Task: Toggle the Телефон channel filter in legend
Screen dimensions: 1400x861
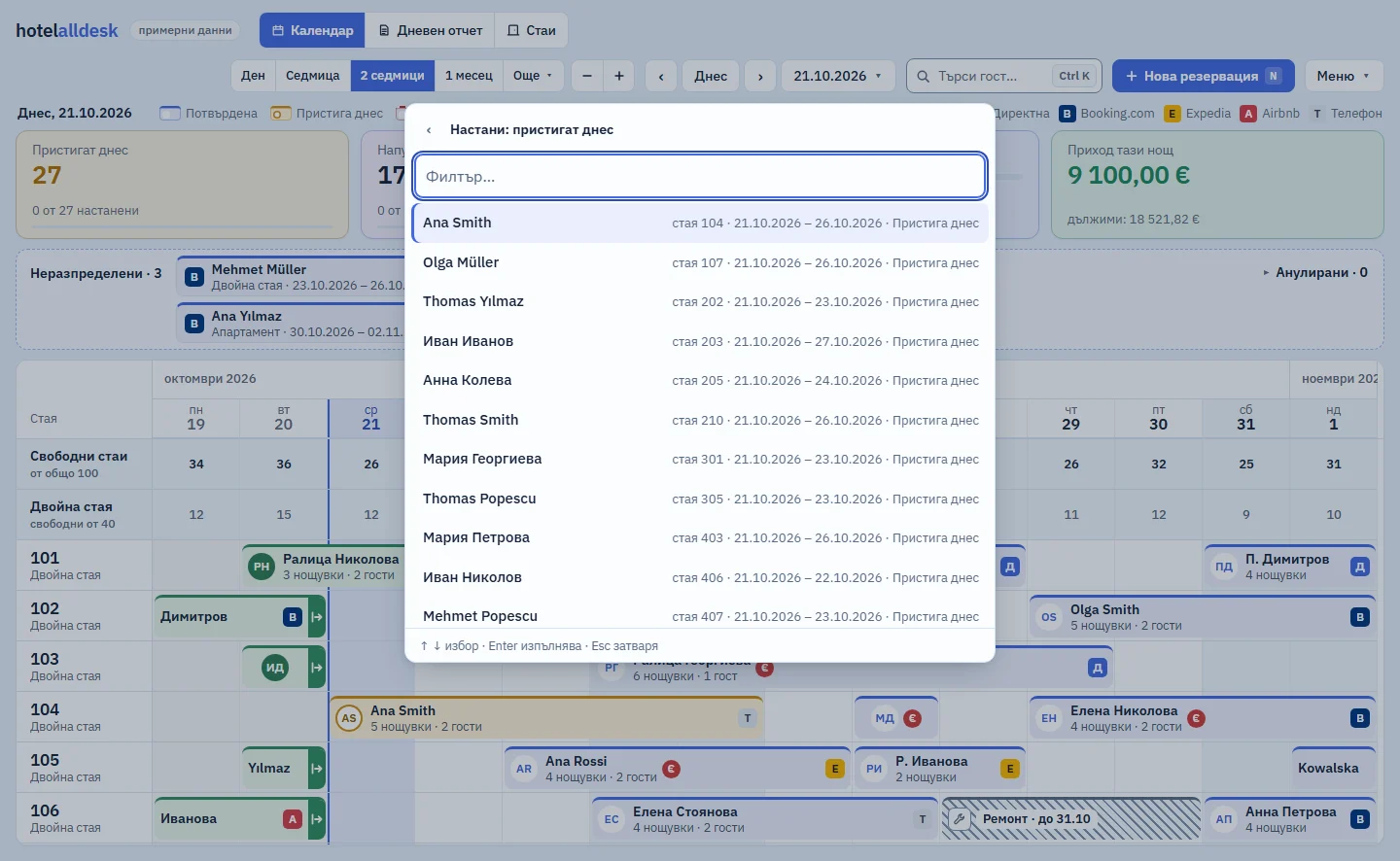Action: tap(1347, 114)
